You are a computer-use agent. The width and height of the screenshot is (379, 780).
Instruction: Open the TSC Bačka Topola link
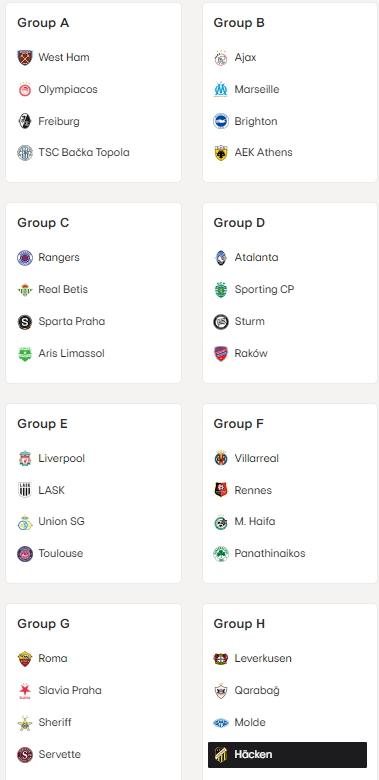click(84, 153)
